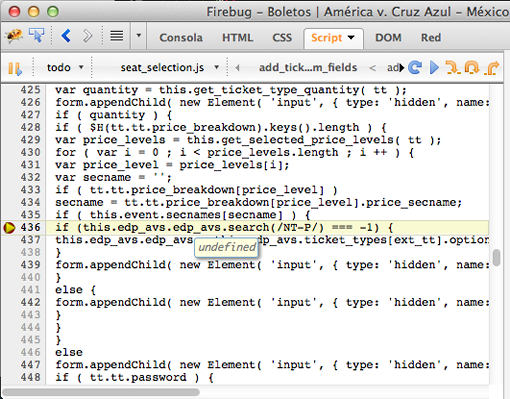Viewport: 510px width, 399px height.
Task: Click the call stack left scroll arrow
Action: click(237, 68)
